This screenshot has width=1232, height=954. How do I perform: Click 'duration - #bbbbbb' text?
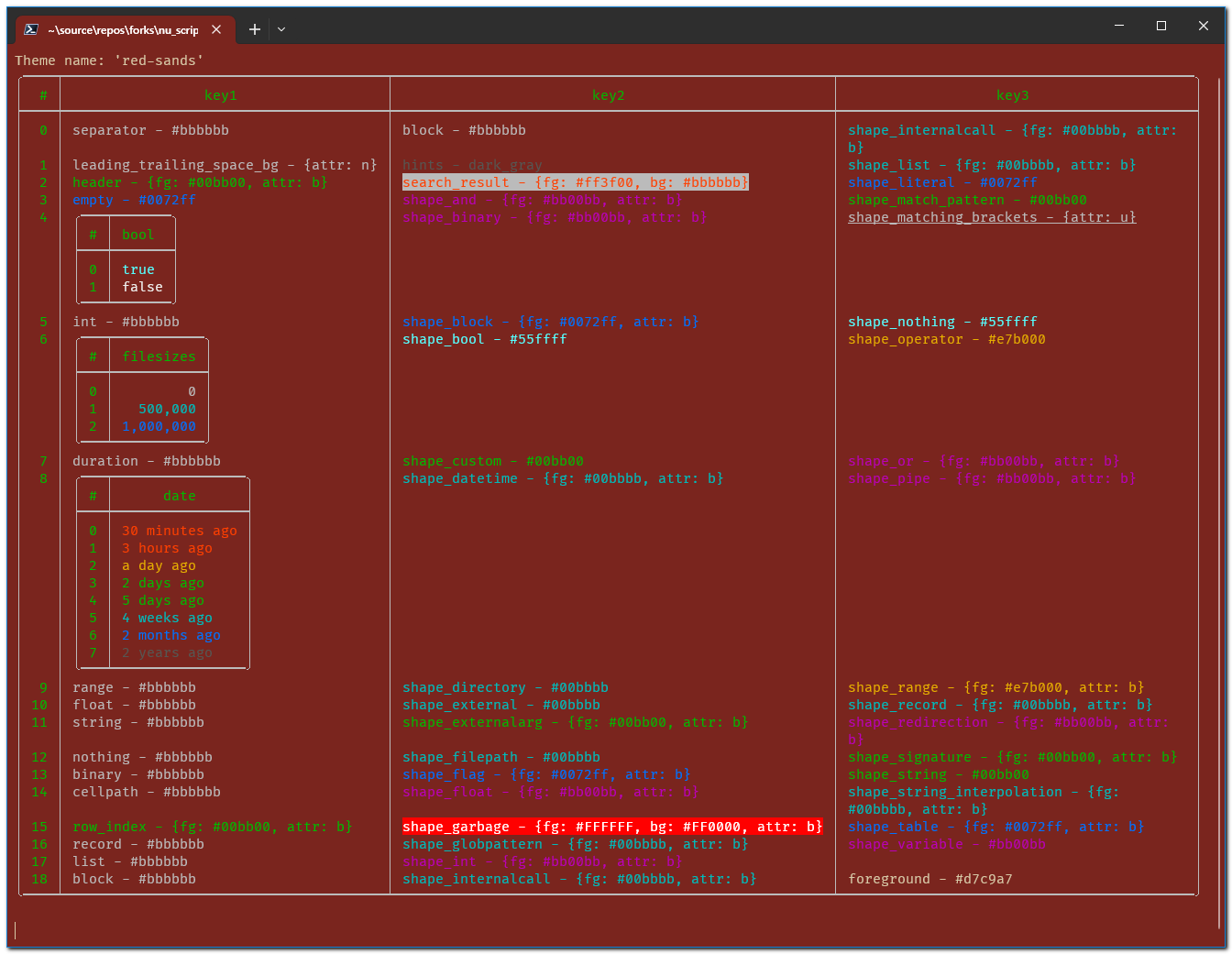(x=147, y=461)
